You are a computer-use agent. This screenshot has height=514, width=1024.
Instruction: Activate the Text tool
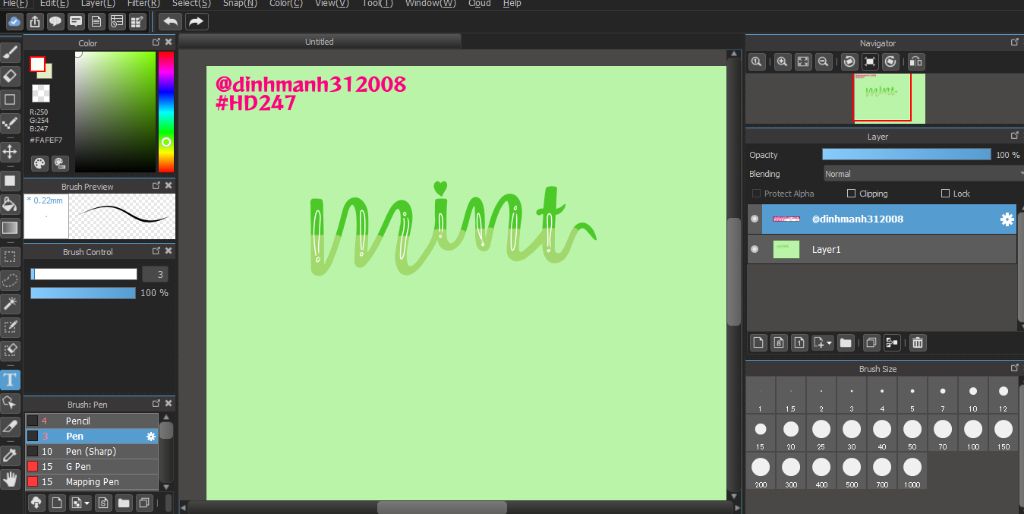pyautogui.click(x=10, y=379)
